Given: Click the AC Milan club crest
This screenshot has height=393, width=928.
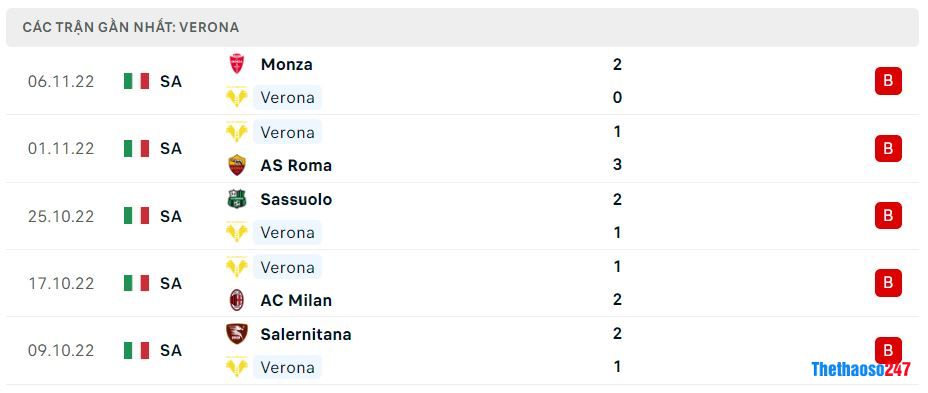Looking at the screenshot, I should coord(237,300).
